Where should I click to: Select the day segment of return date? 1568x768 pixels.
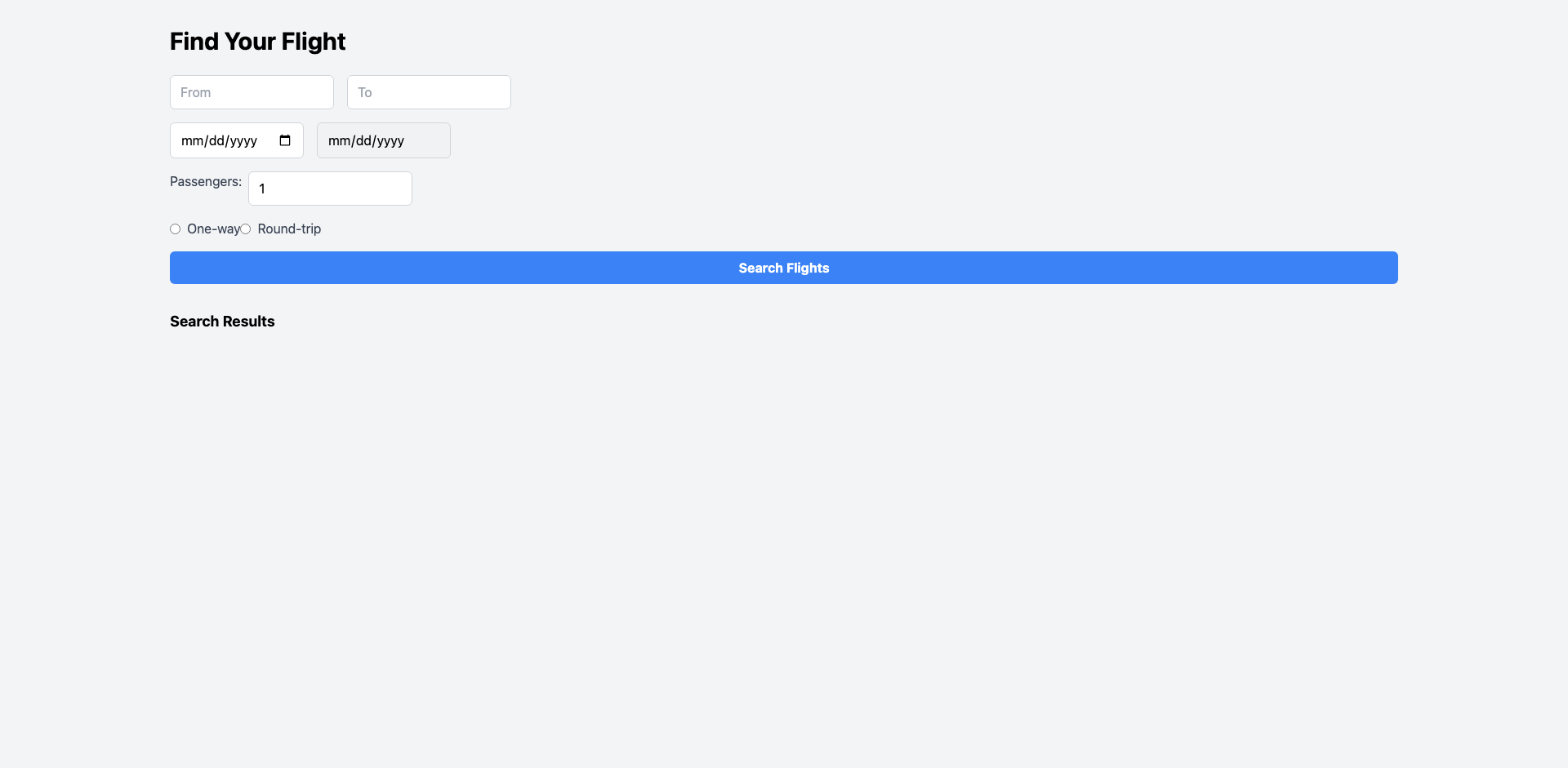[x=363, y=141]
